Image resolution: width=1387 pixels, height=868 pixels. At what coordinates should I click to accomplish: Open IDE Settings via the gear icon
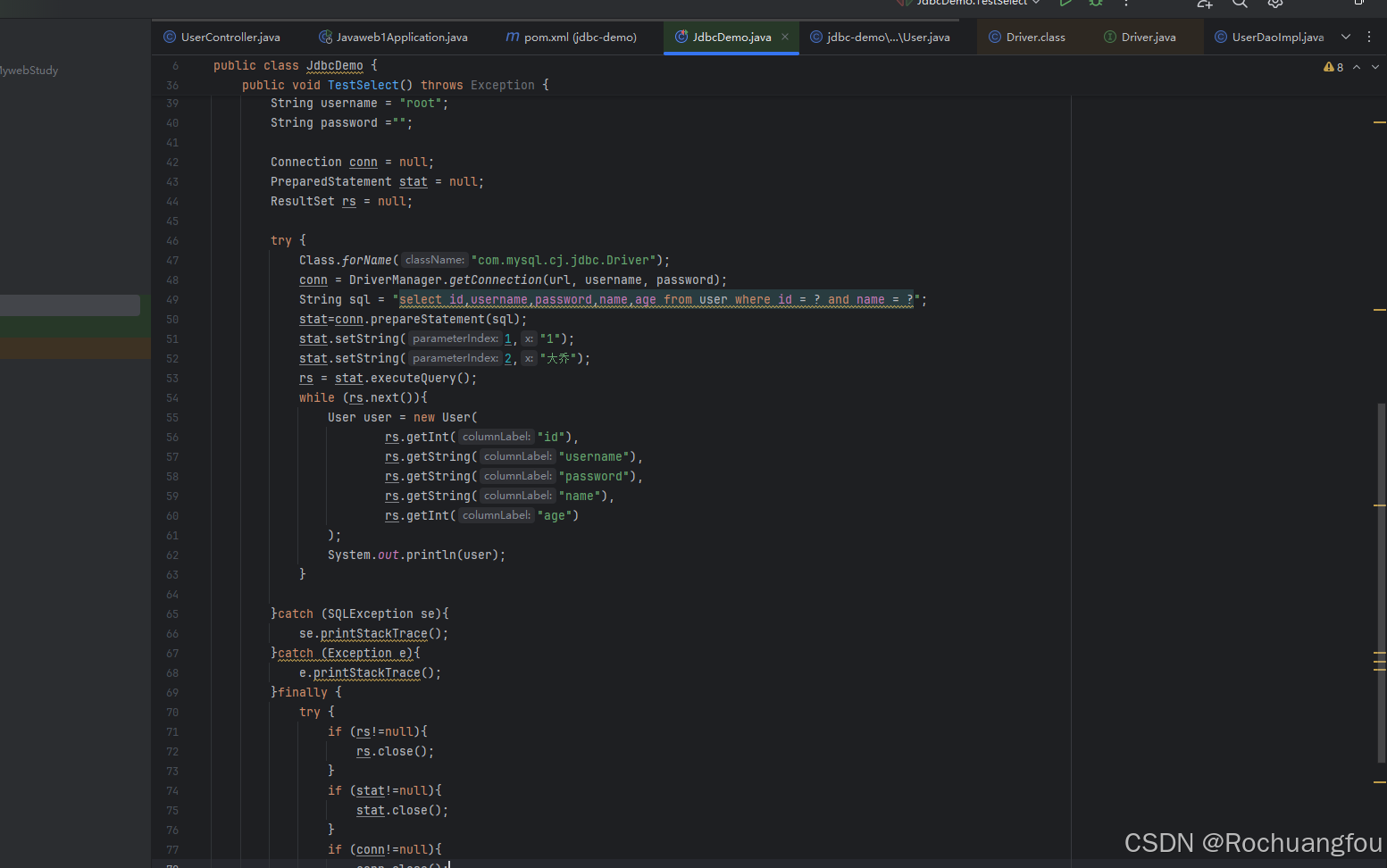point(1274,4)
